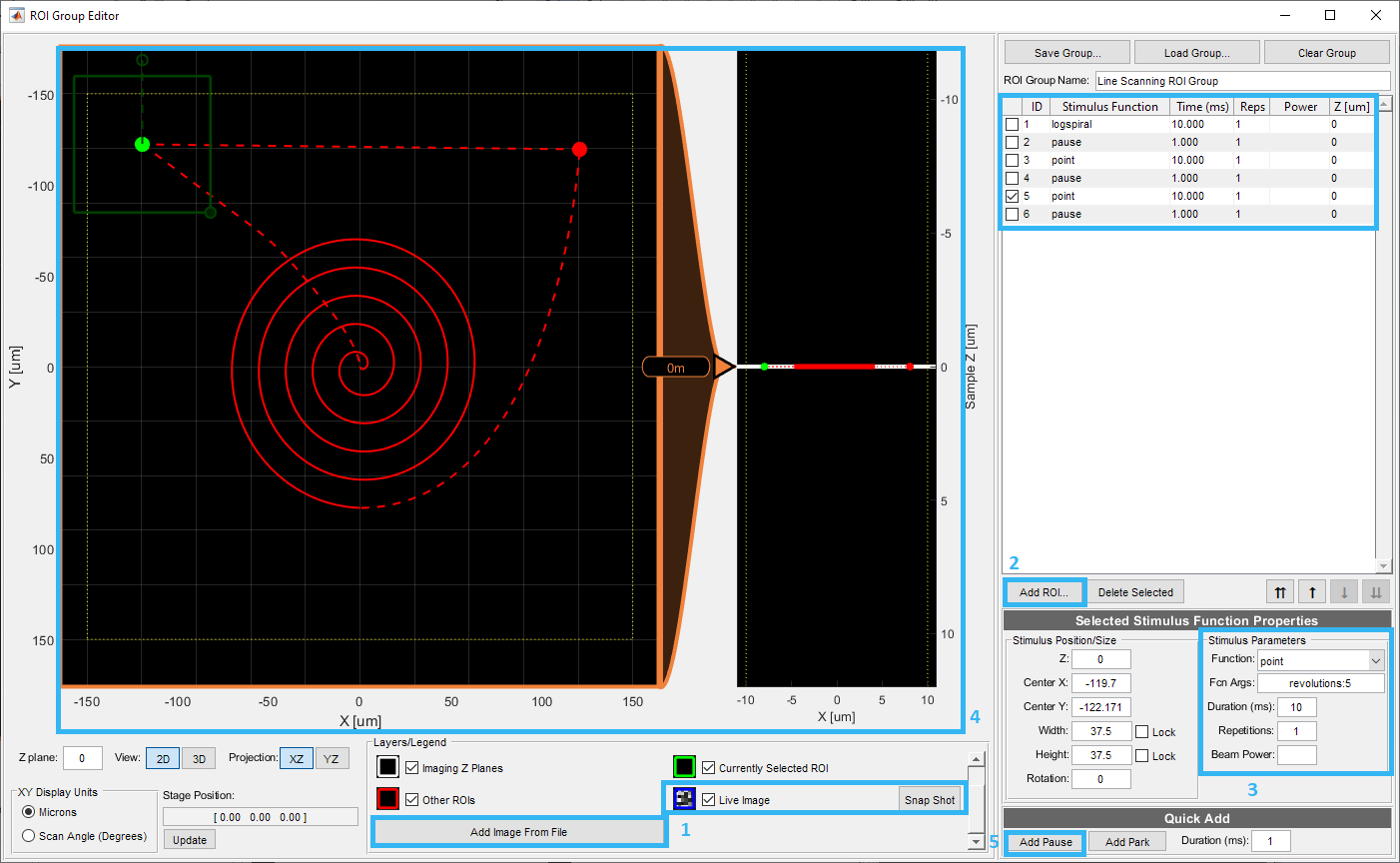Check the box for logspiral ROI 1
This screenshot has height=863, width=1400.
pyautogui.click(x=1013, y=125)
